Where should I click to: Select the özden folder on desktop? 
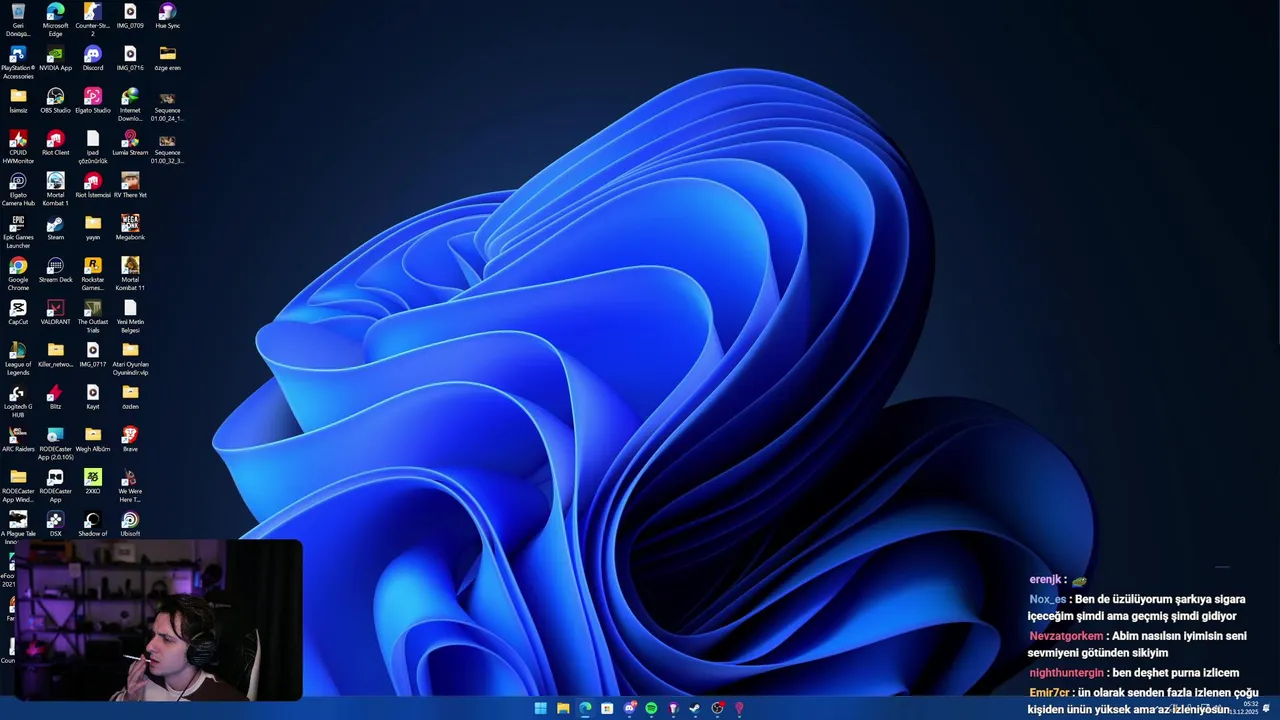pos(130,397)
